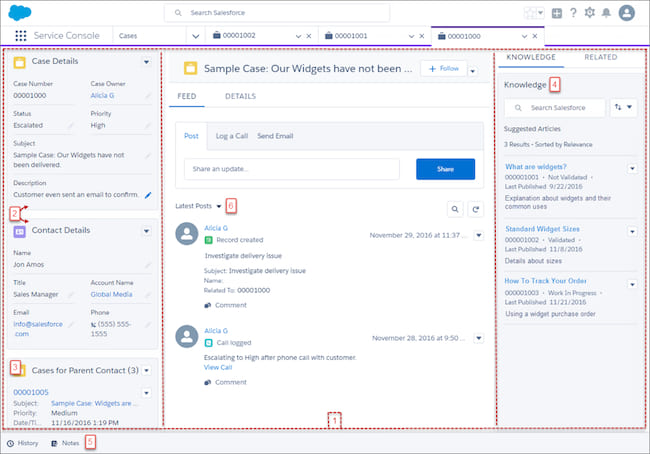
Task: Expand the Case Details dropdown arrow
Action: (147, 62)
